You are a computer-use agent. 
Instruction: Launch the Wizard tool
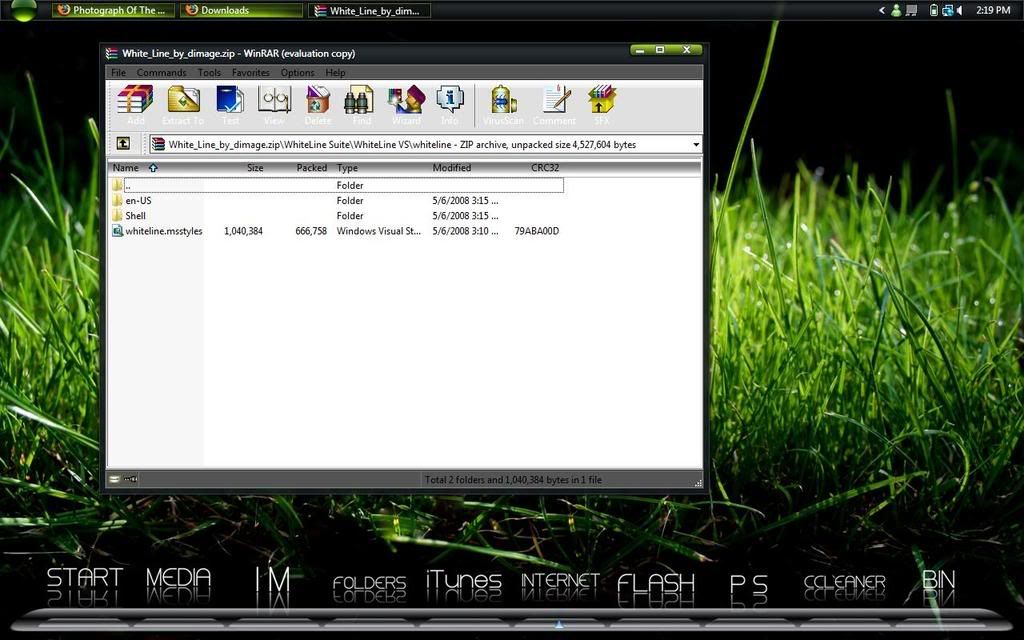point(406,104)
